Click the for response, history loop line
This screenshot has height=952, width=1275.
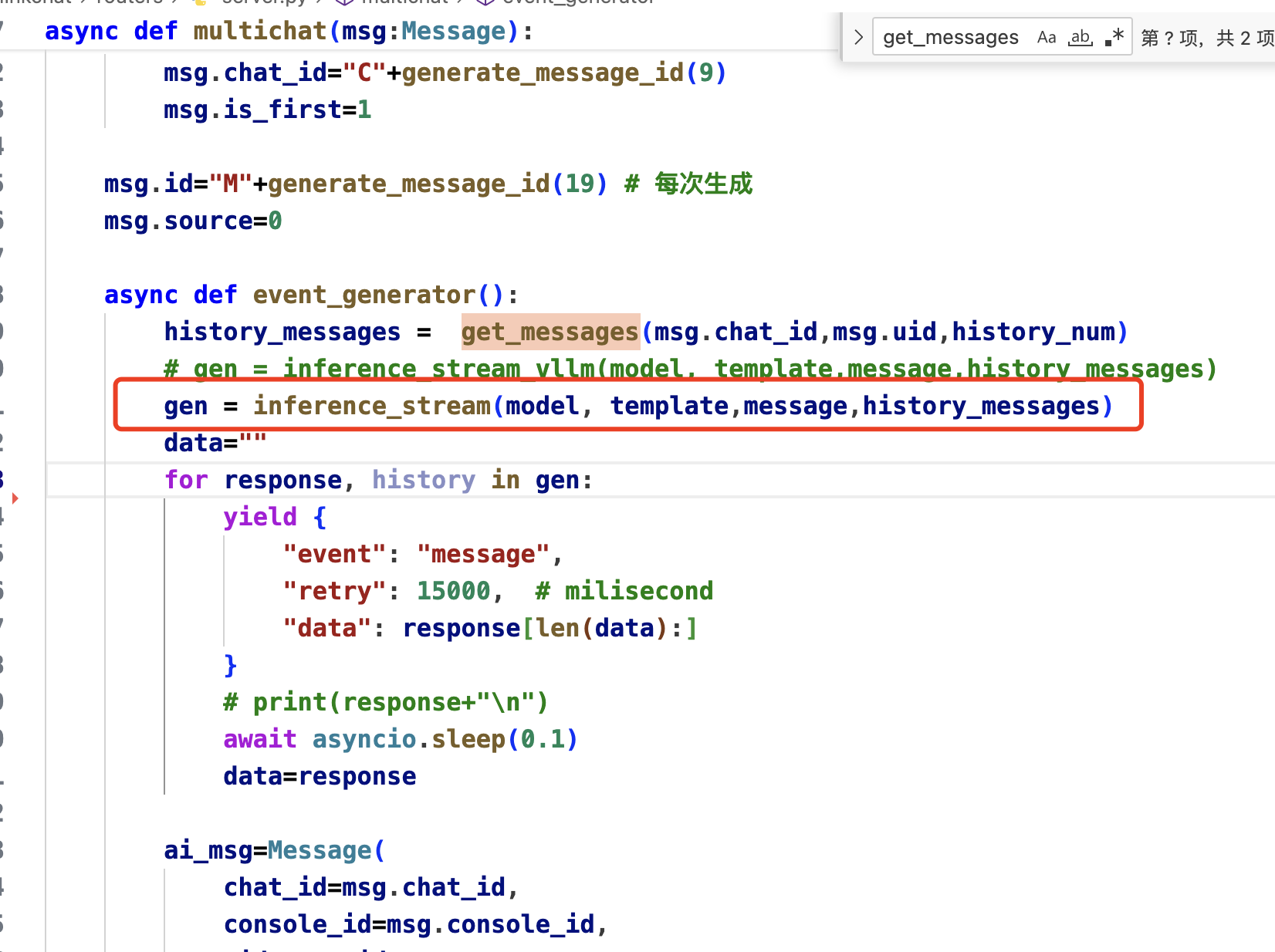pos(378,480)
